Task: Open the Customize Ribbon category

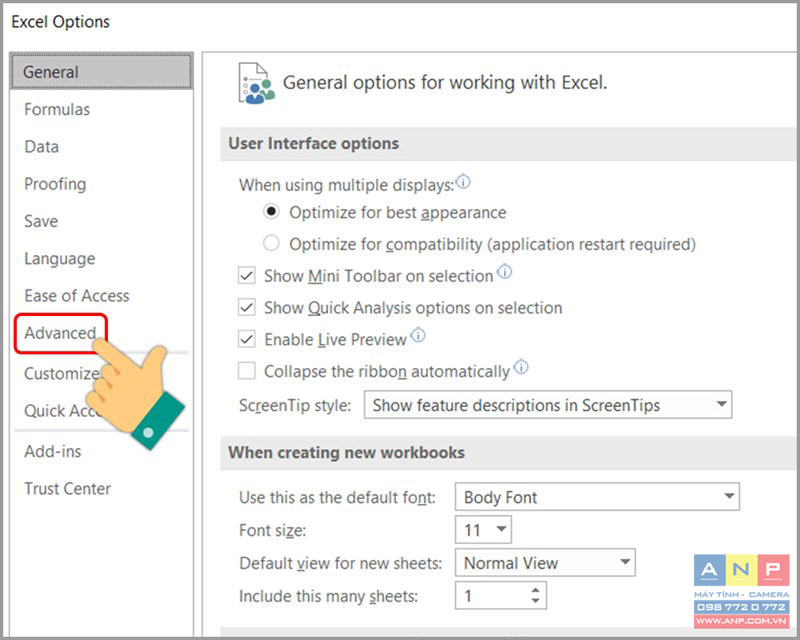Action: tap(62, 373)
